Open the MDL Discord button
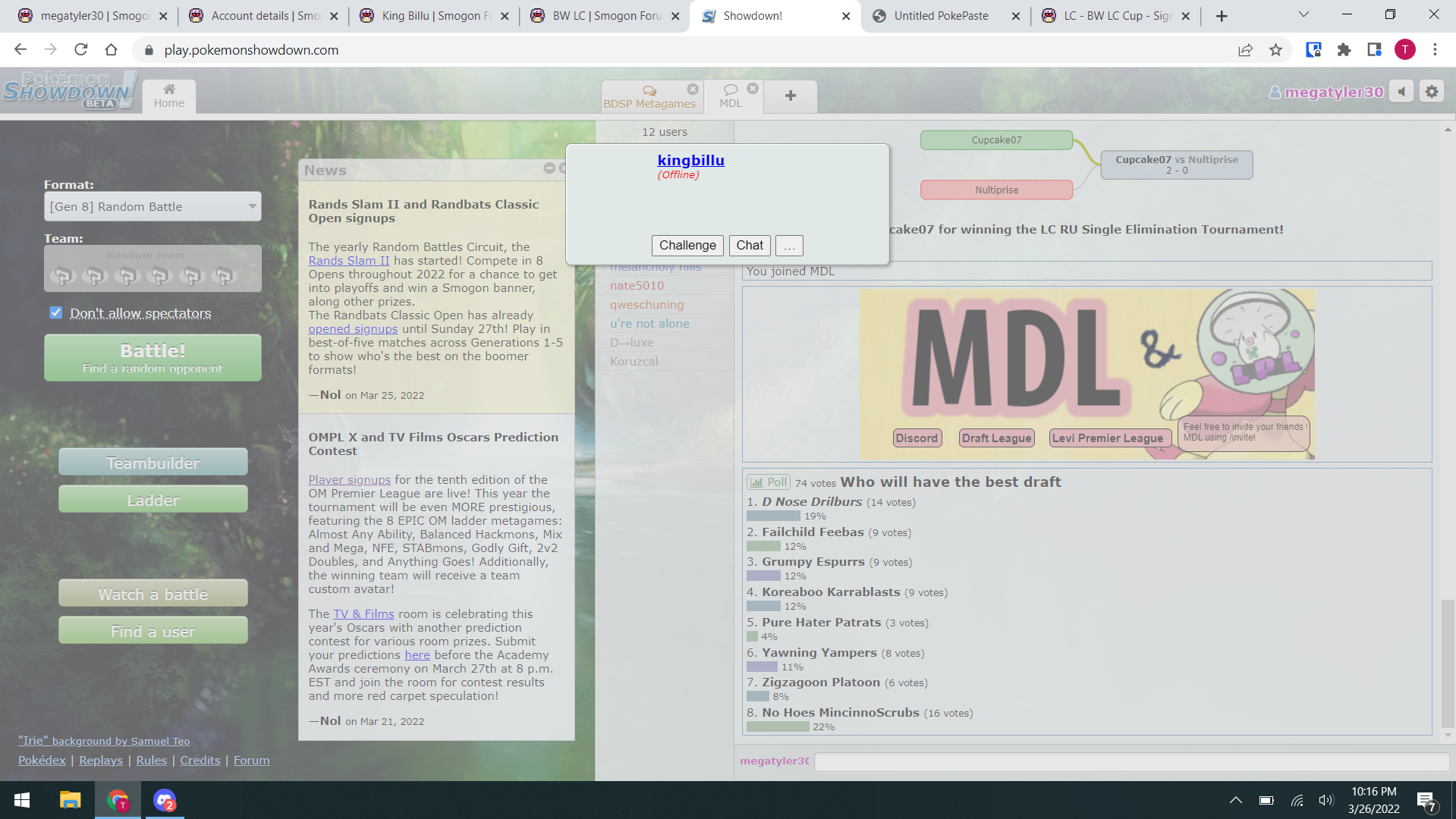This screenshot has width=1456, height=819. [x=917, y=438]
